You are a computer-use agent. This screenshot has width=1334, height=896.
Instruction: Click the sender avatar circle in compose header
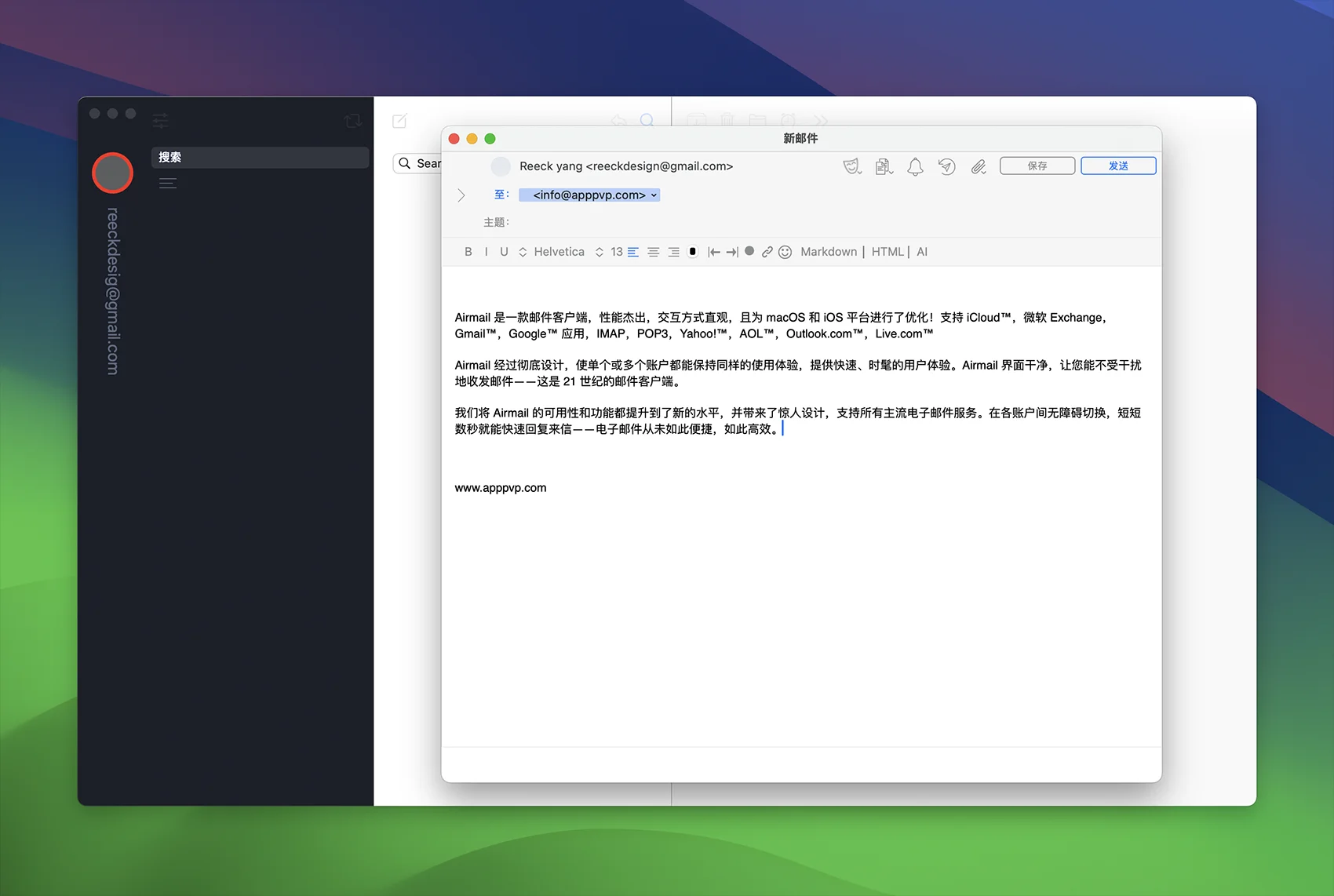pos(501,166)
